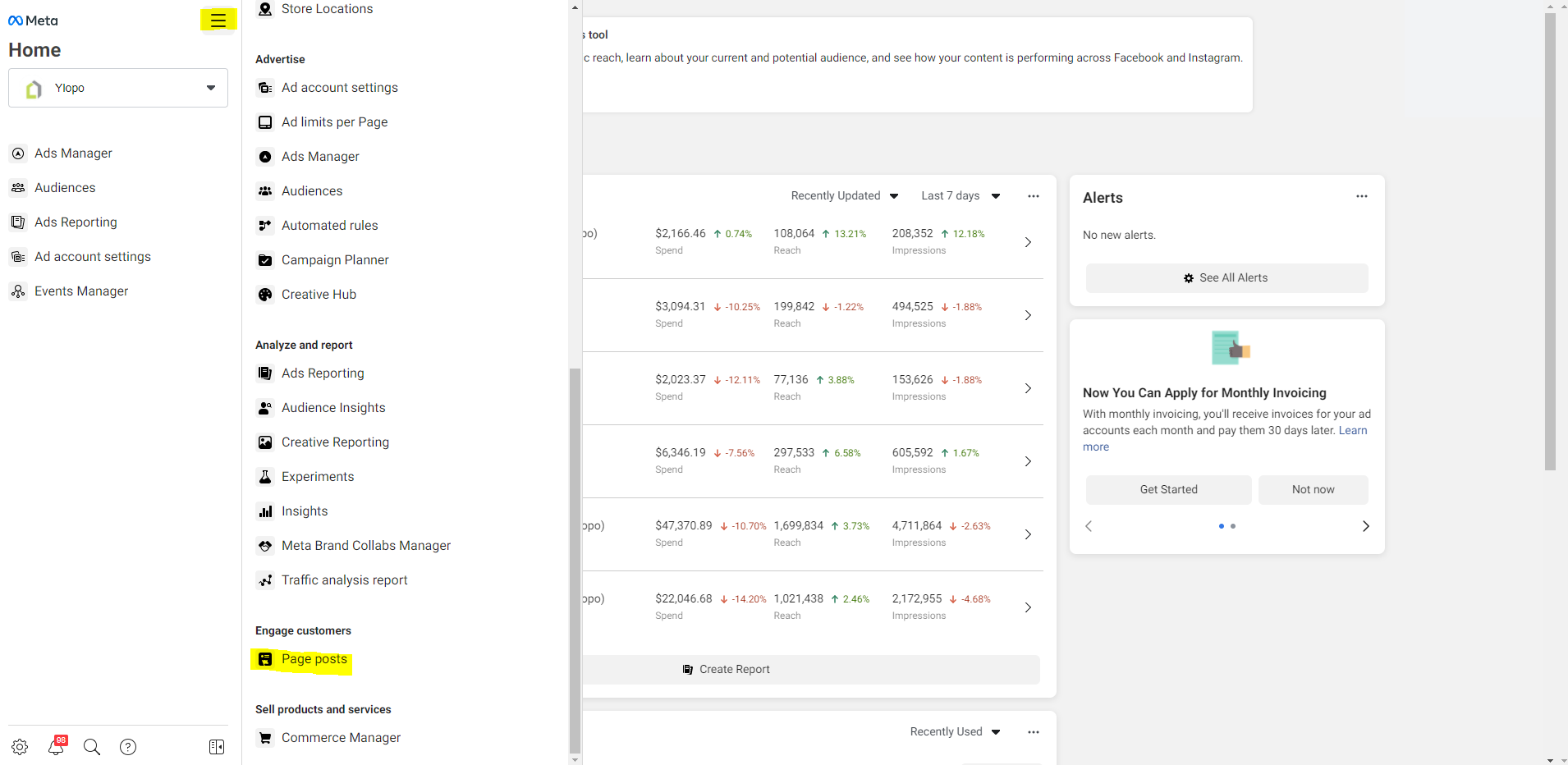Image resolution: width=1568 pixels, height=765 pixels.
Task: Click the Get Started button
Action: [x=1168, y=489]
